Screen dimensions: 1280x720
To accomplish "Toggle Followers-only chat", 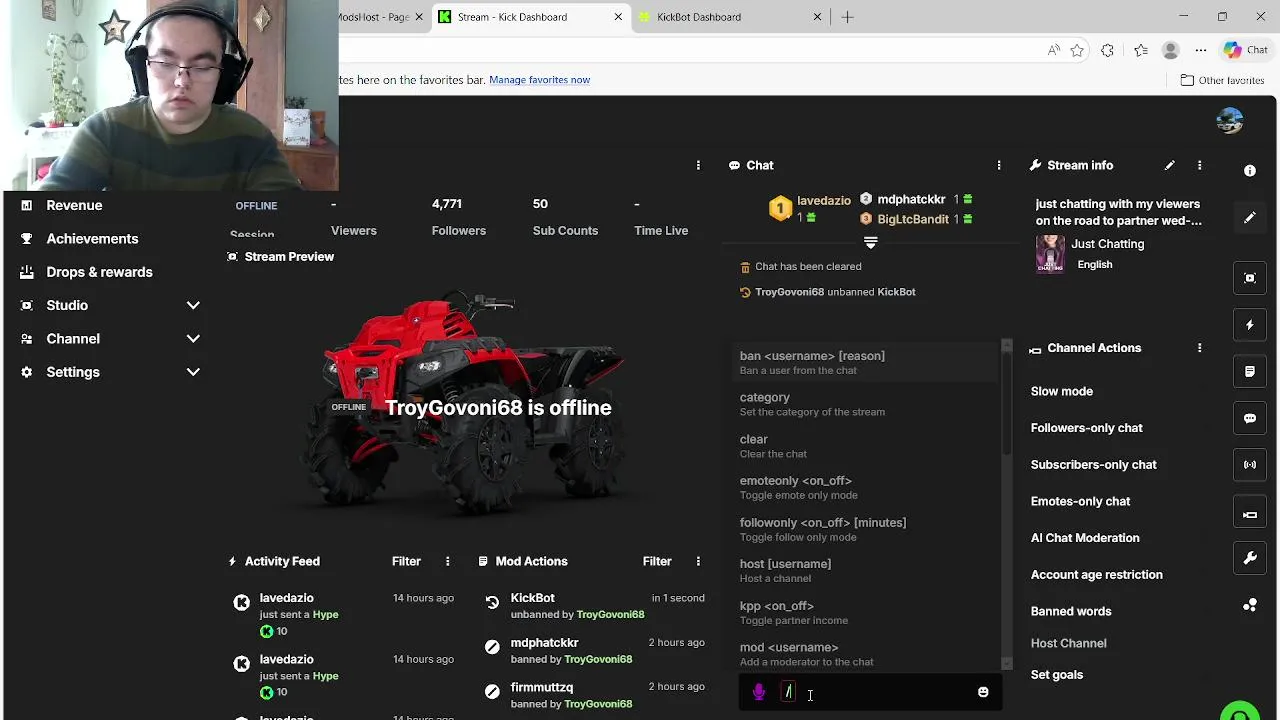I will click(x=1086, y=428).
